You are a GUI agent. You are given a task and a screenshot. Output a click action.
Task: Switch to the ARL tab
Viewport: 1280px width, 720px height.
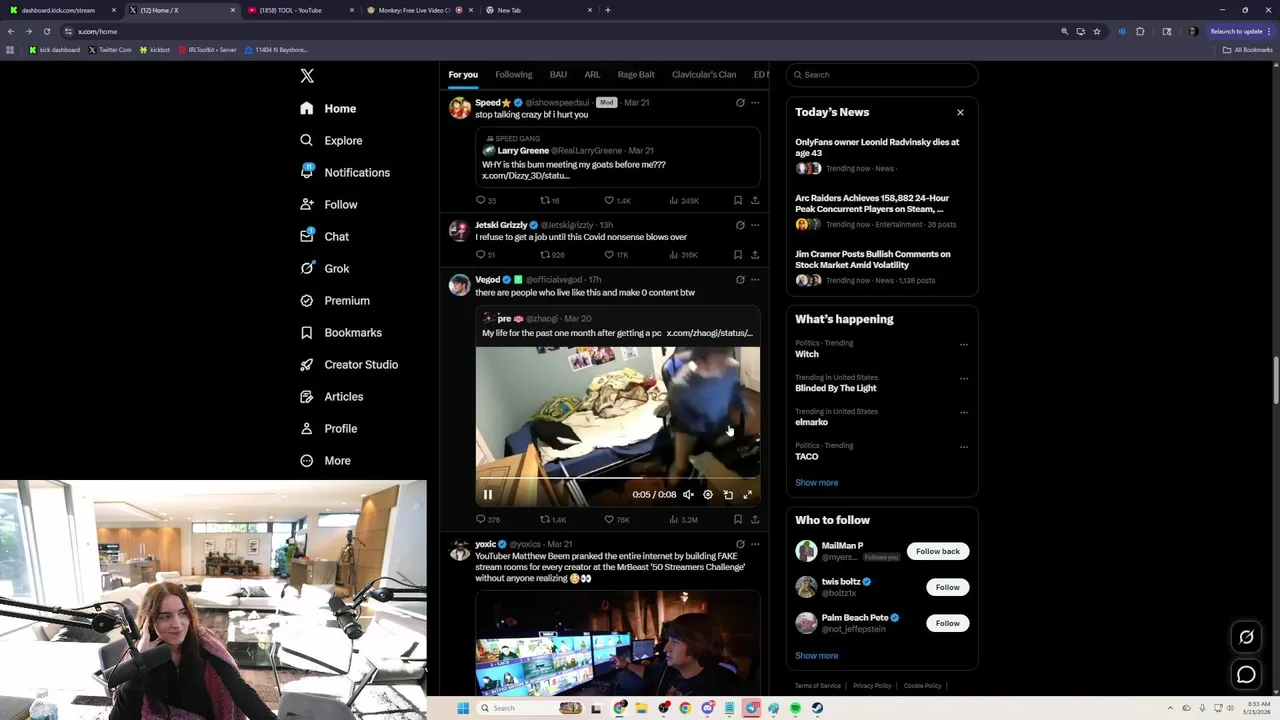point(592,74)
